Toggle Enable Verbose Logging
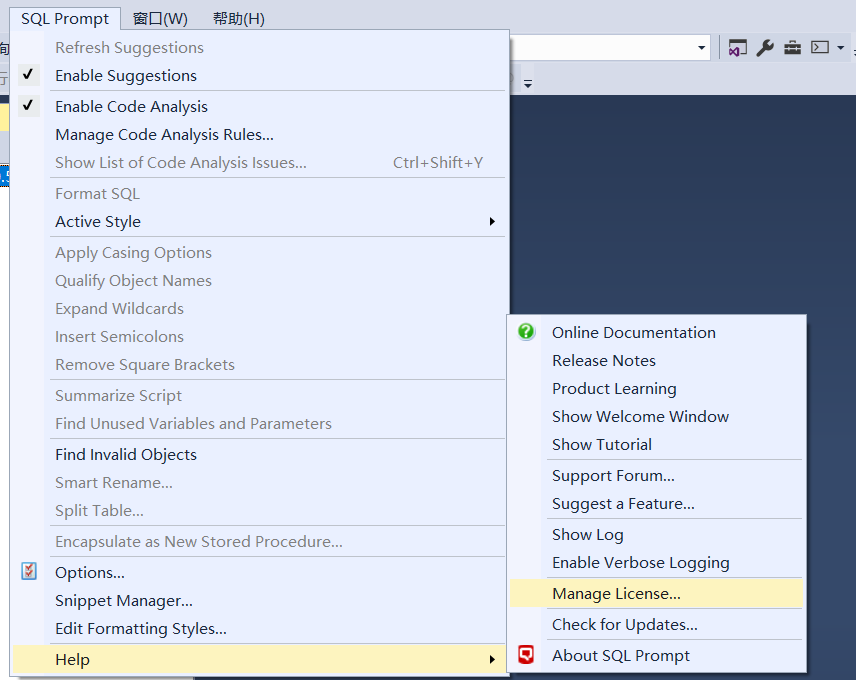This screenshot has height=680, width=856. [x=640, y=563]
